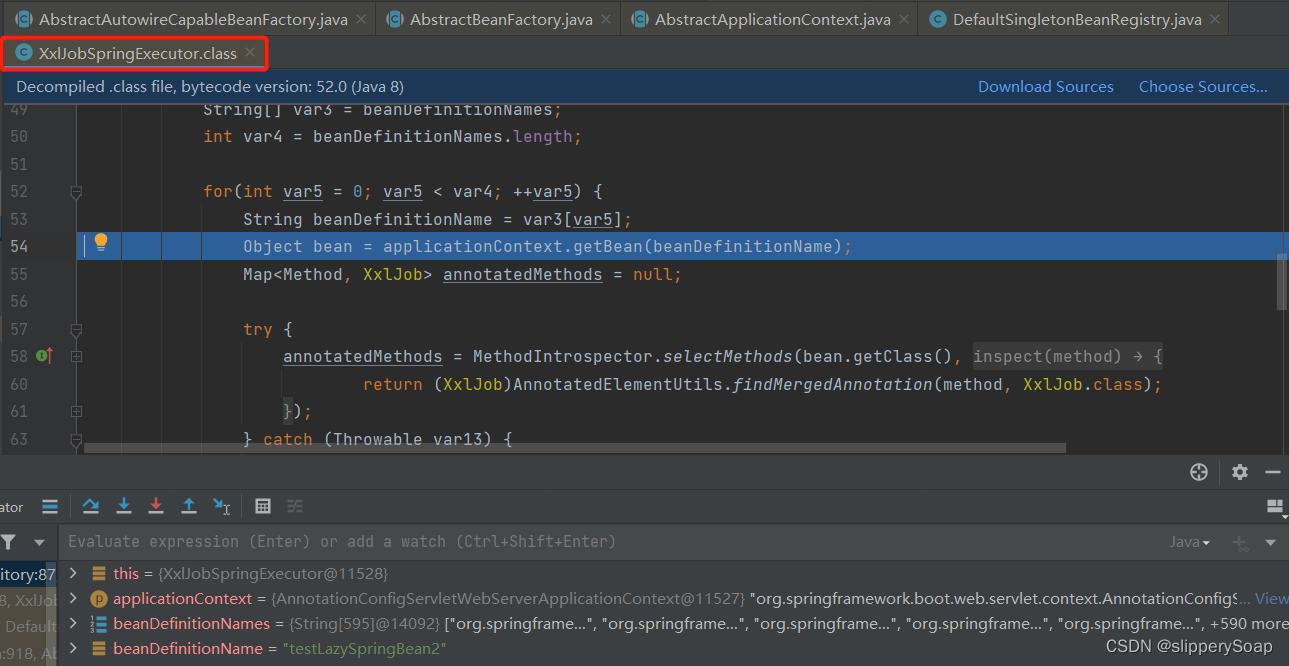Click 'selectMethods' on line 58
This screenshot has height=666, width=1289.
point(728,356)
